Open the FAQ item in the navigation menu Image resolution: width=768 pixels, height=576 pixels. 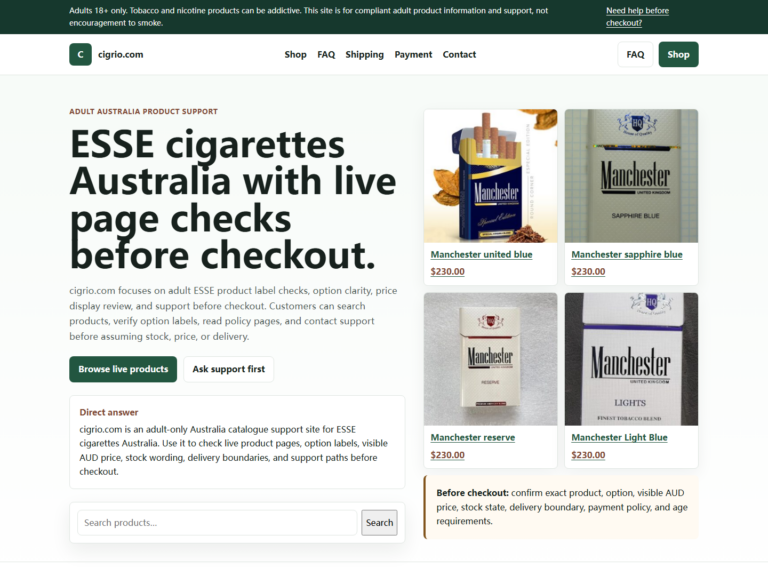tap(326, 54)
